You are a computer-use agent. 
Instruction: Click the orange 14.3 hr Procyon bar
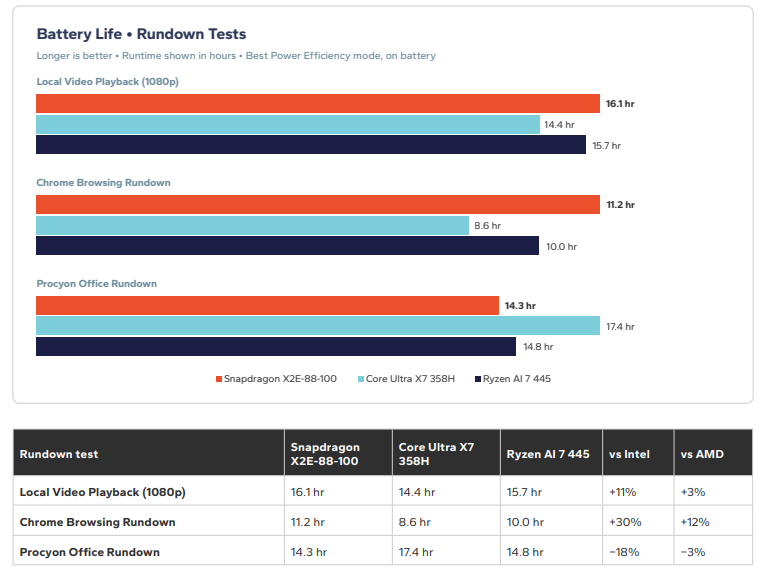(x=268, y=305)
